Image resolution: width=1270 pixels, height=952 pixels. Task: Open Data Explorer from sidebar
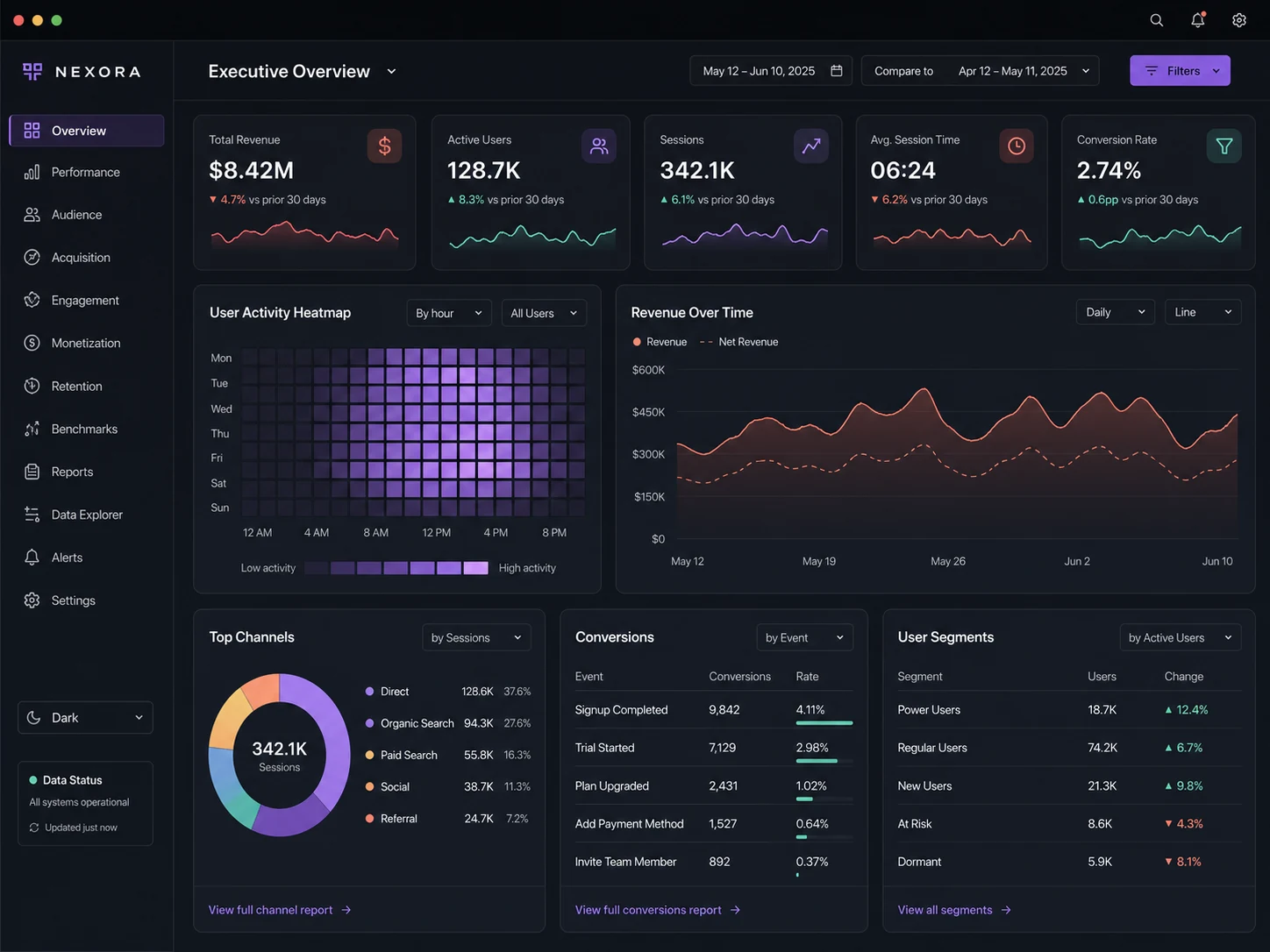coord(87,515)
